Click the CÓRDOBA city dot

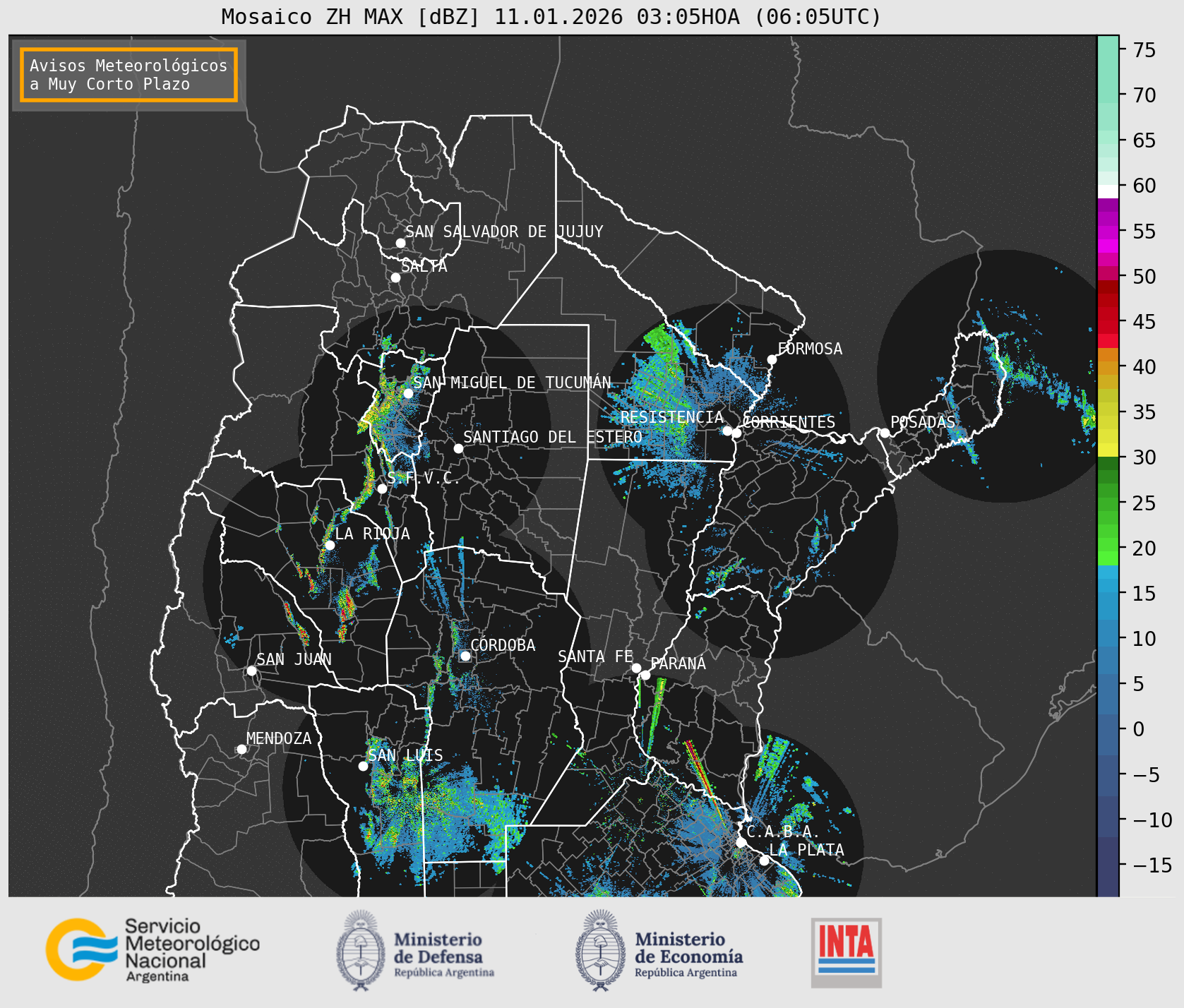click(x=465, y=656)
